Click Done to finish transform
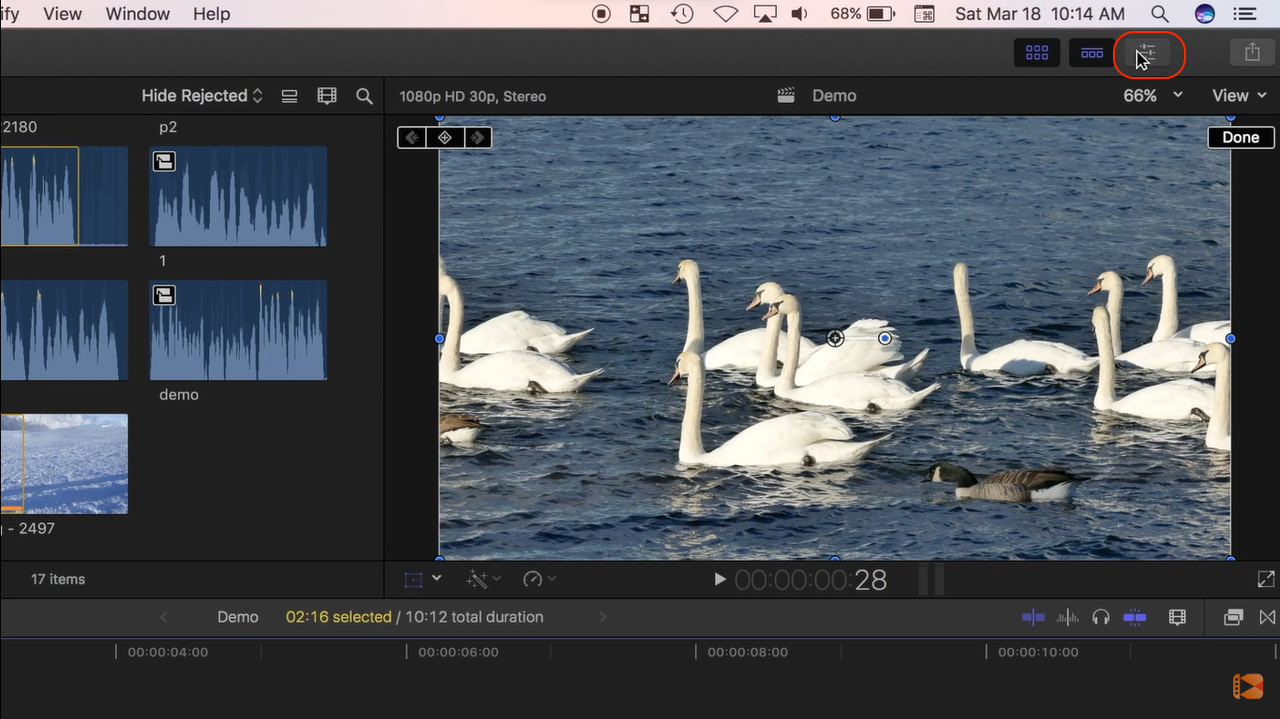The image size is (1280, 719). coord(1240,137)
